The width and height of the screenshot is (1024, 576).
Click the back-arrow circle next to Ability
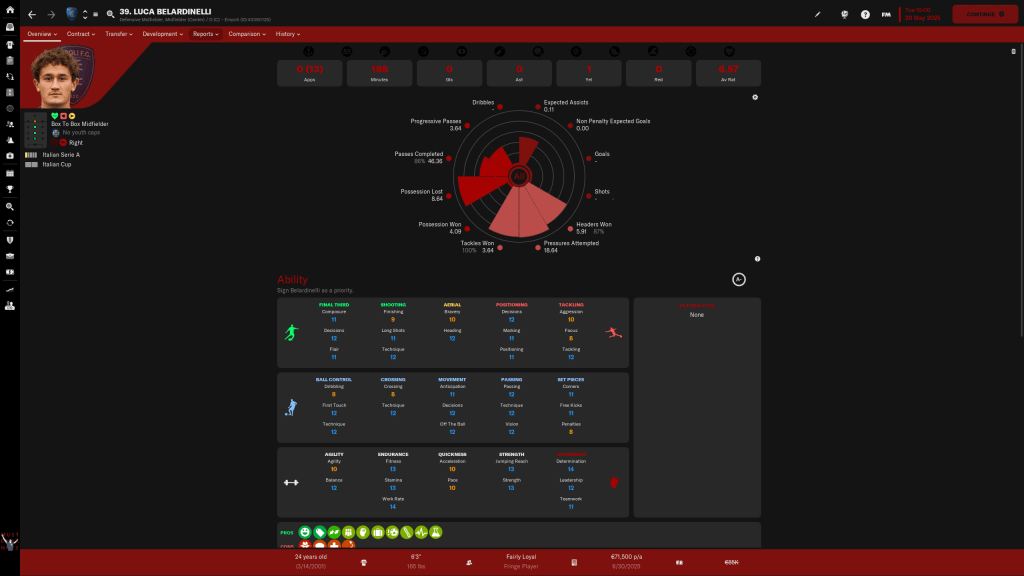[739, 280]
